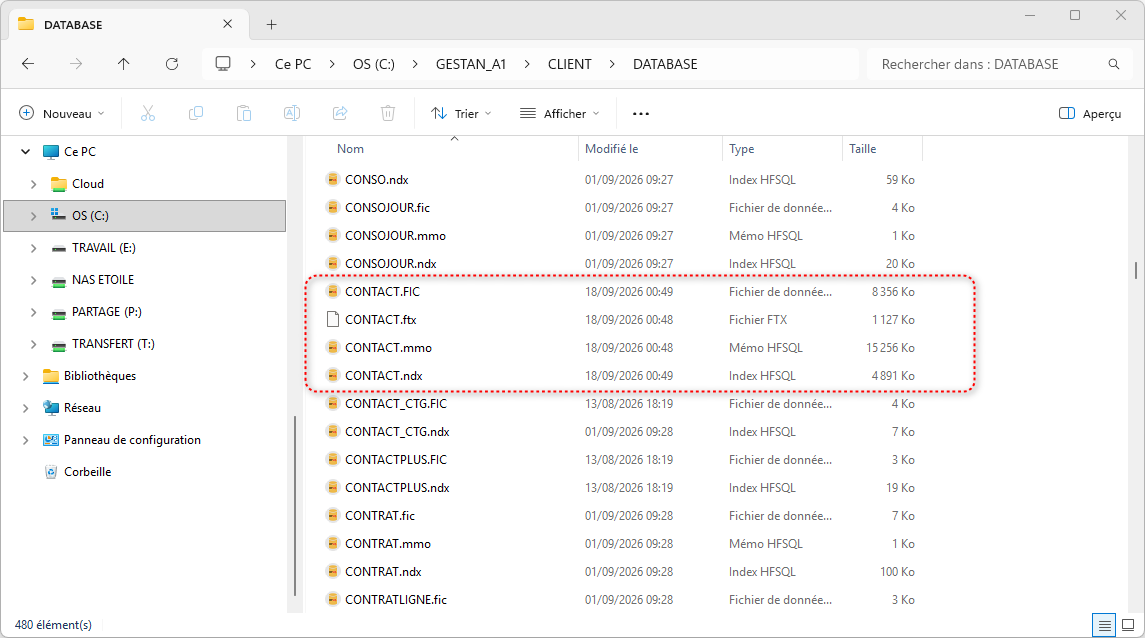Click the Copy icon in toolbar
The height and width of the screenshot is (638, 1145).
196,113
